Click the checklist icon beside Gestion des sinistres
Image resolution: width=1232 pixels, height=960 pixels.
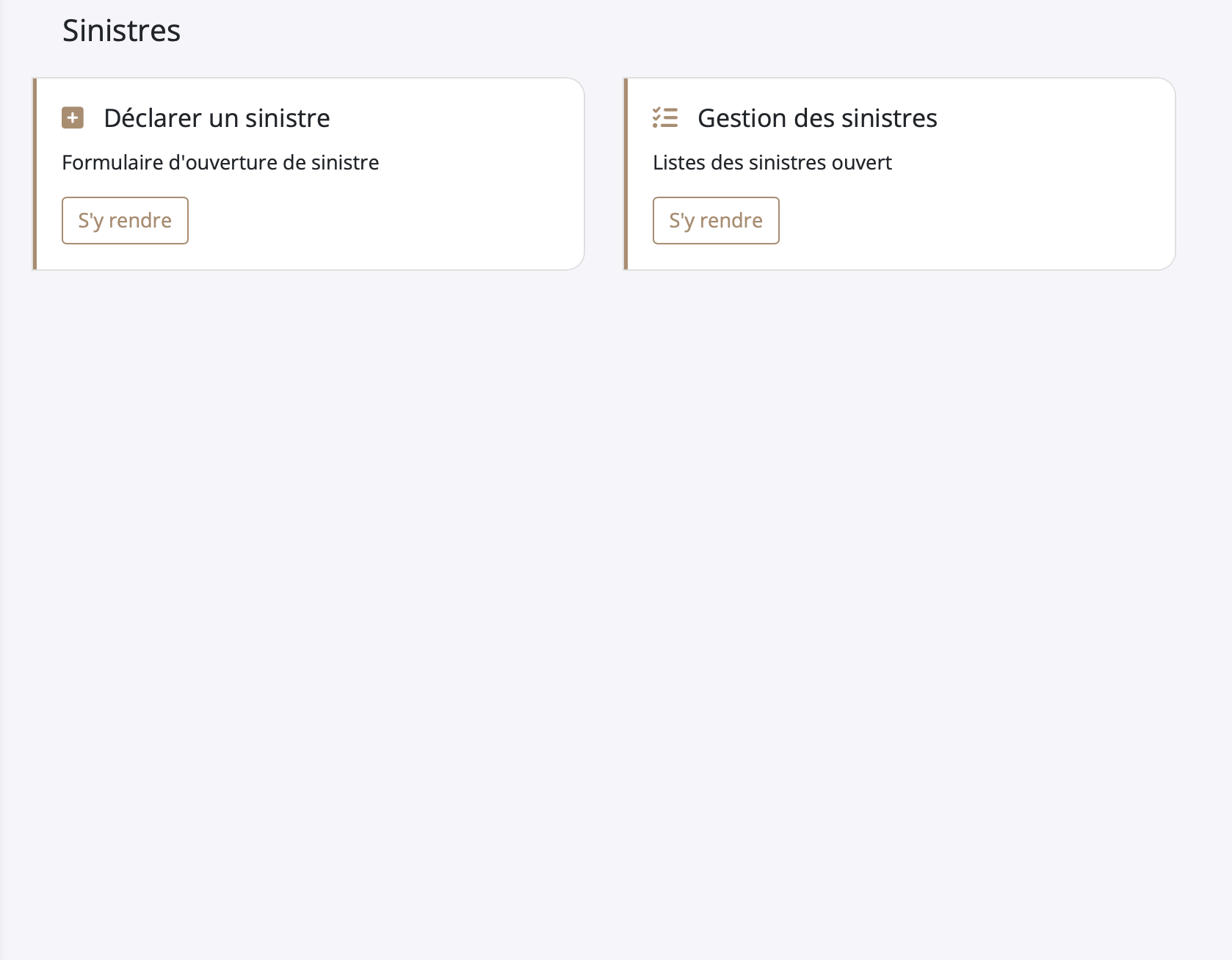coord(665,118)
